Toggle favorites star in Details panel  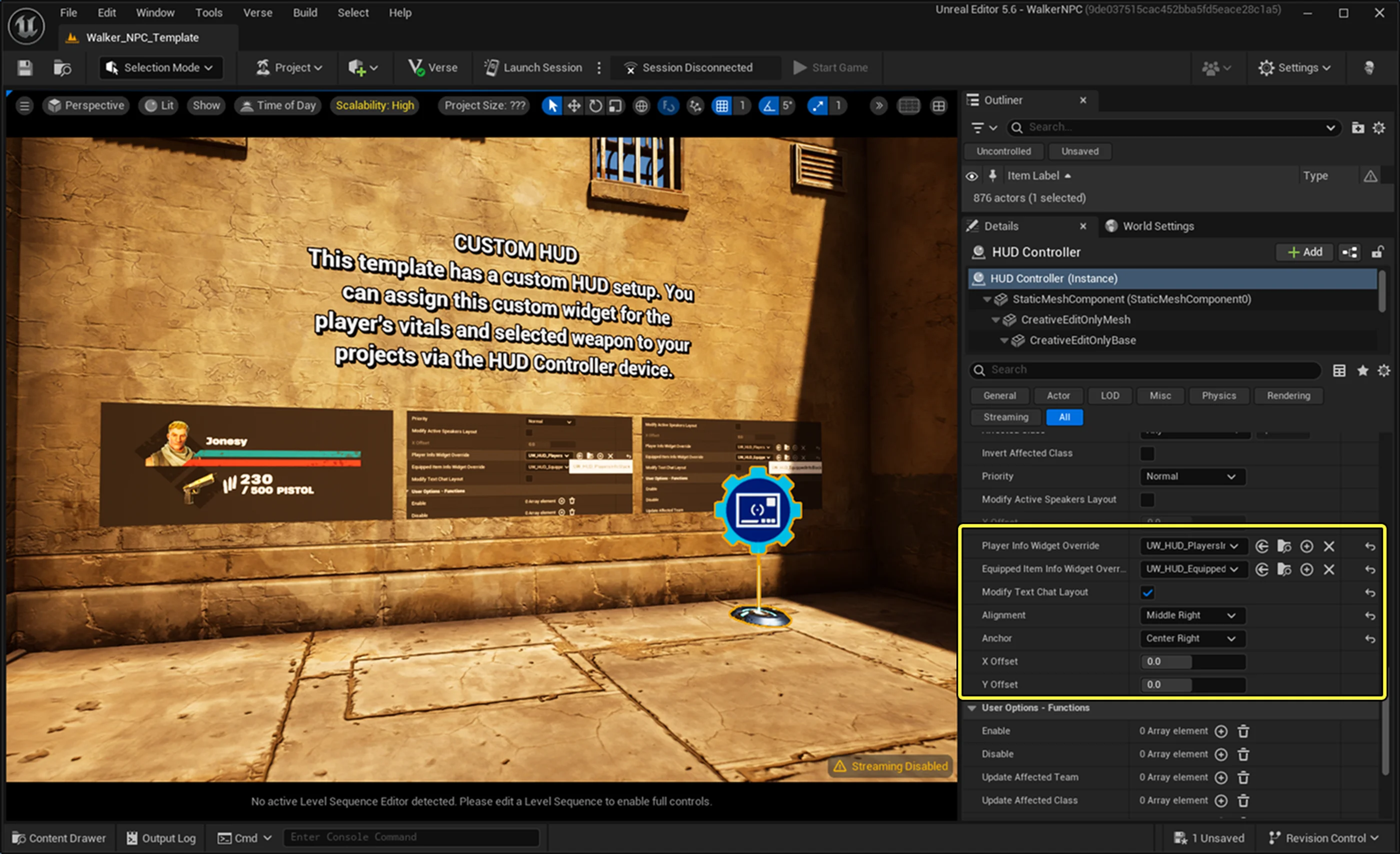pos(1362,371)
